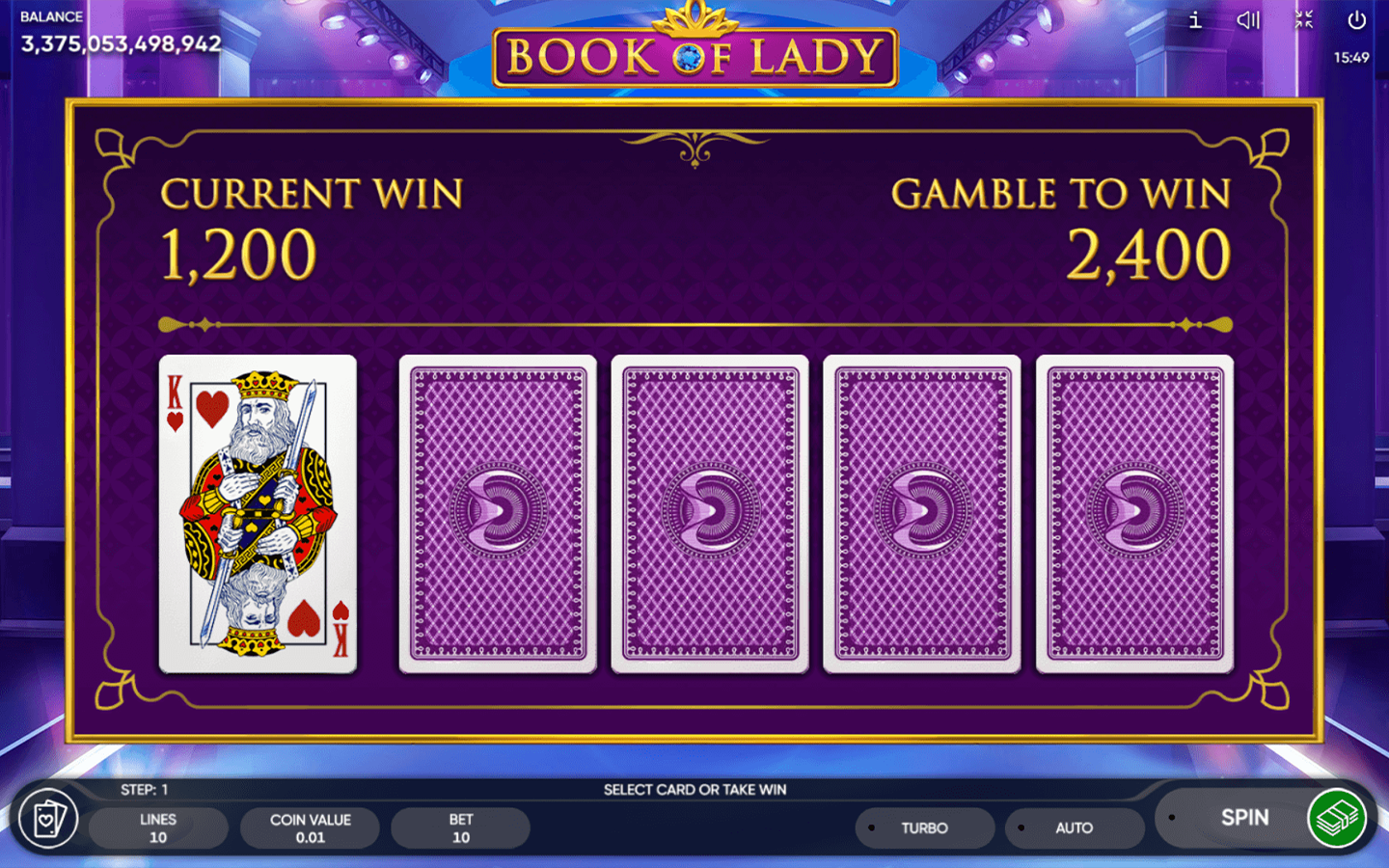
Task: Exit fullscreen mode icon
Action: tap(1304, 19)
